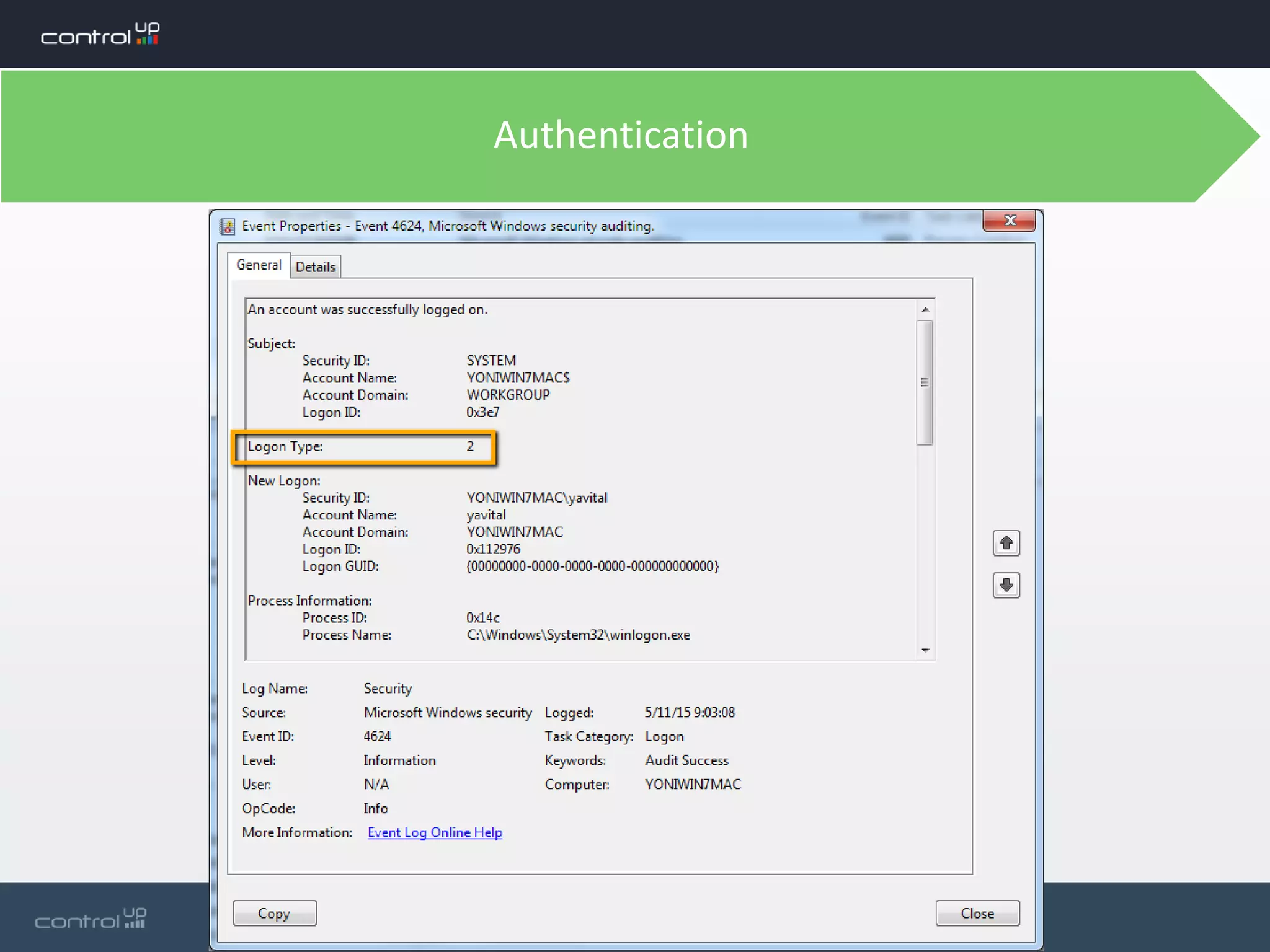Click the New Logon account name yavital
The image size is (1270, 952).
click(486, 515)
